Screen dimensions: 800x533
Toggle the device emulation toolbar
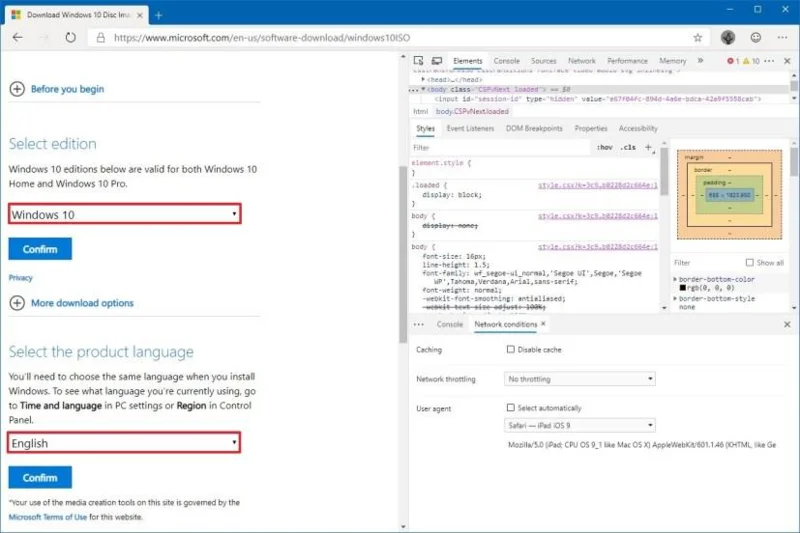click(x=437, y=61)
